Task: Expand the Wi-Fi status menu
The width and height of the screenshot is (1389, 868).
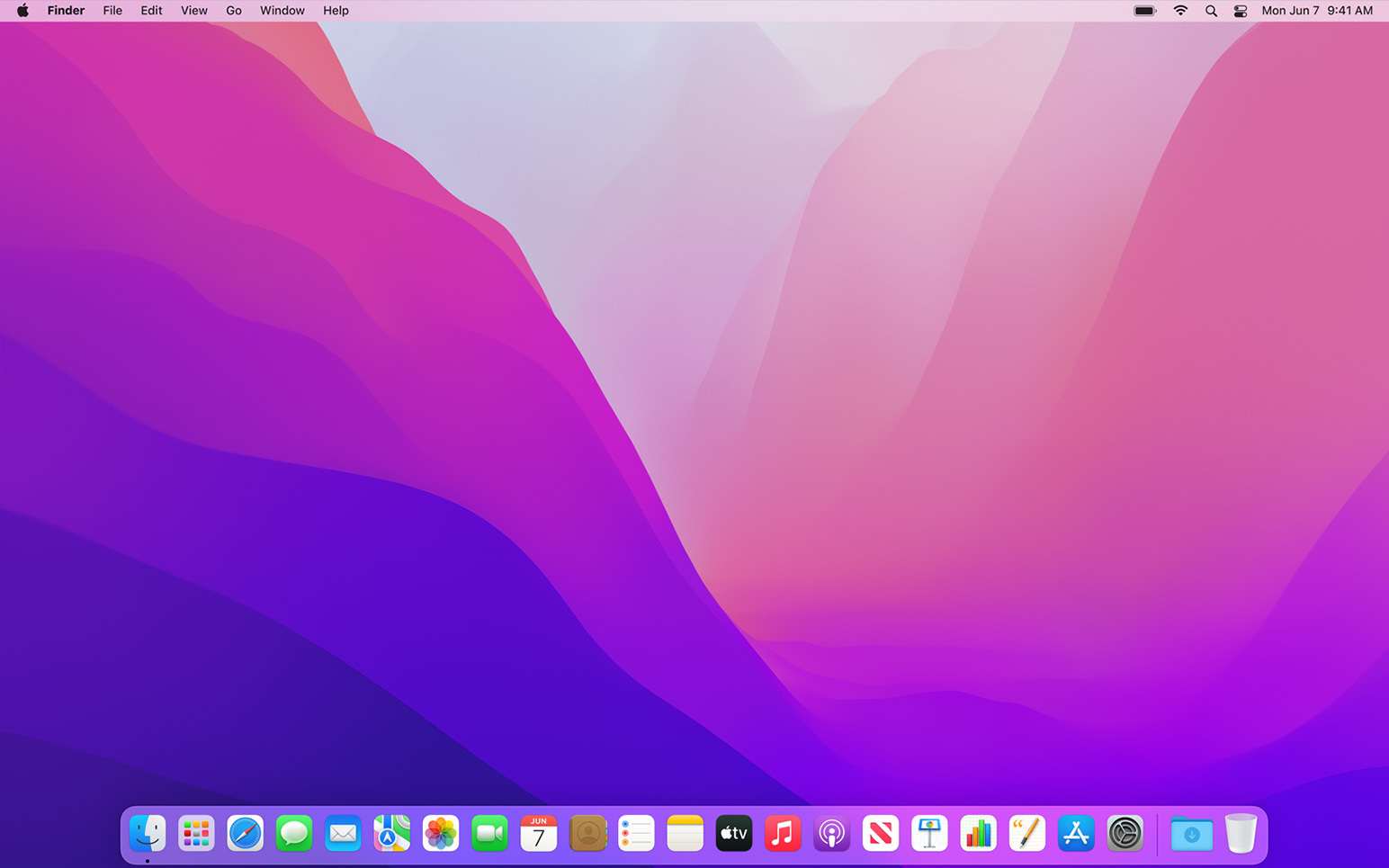Action: click(1180, 11)
